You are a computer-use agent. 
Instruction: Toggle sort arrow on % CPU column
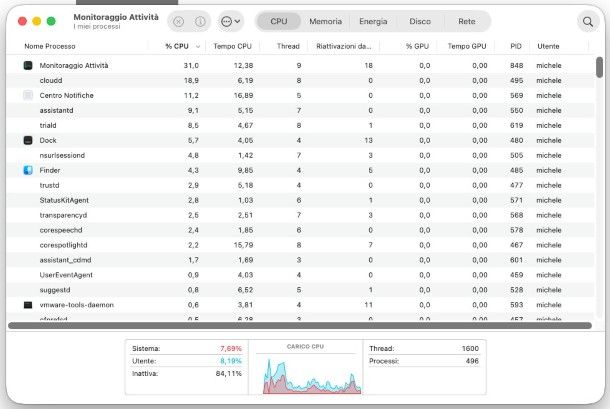tap(198, 47)
